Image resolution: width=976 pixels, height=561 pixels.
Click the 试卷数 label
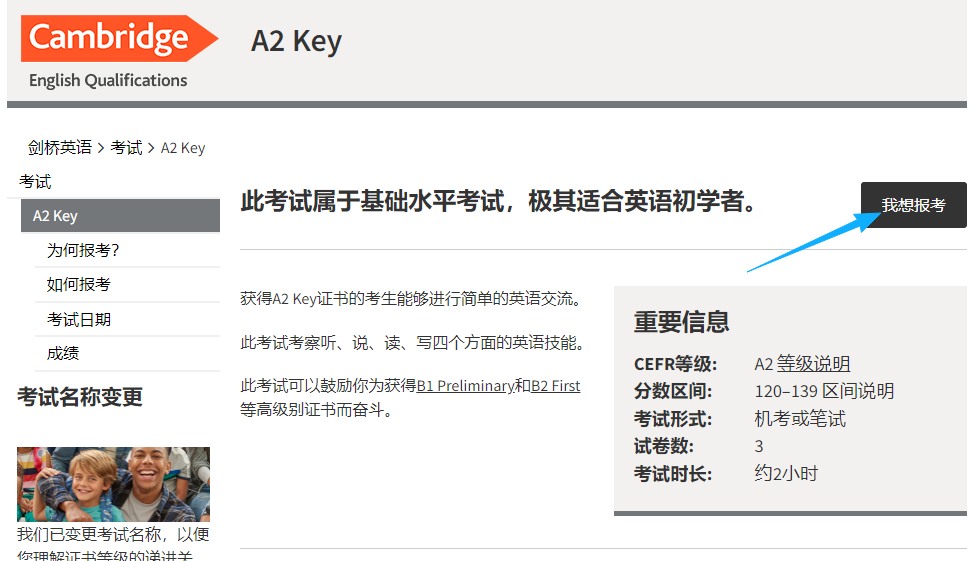[664, 446]
